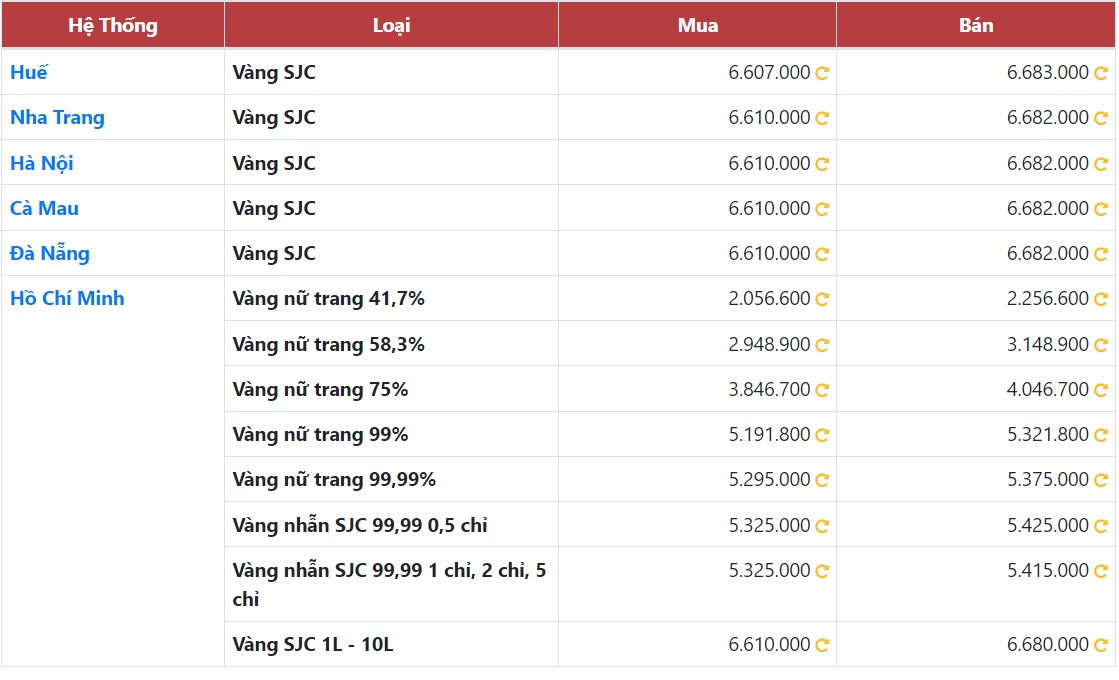Open the Huế system link

pyautogui.click(x=29, y=72)
